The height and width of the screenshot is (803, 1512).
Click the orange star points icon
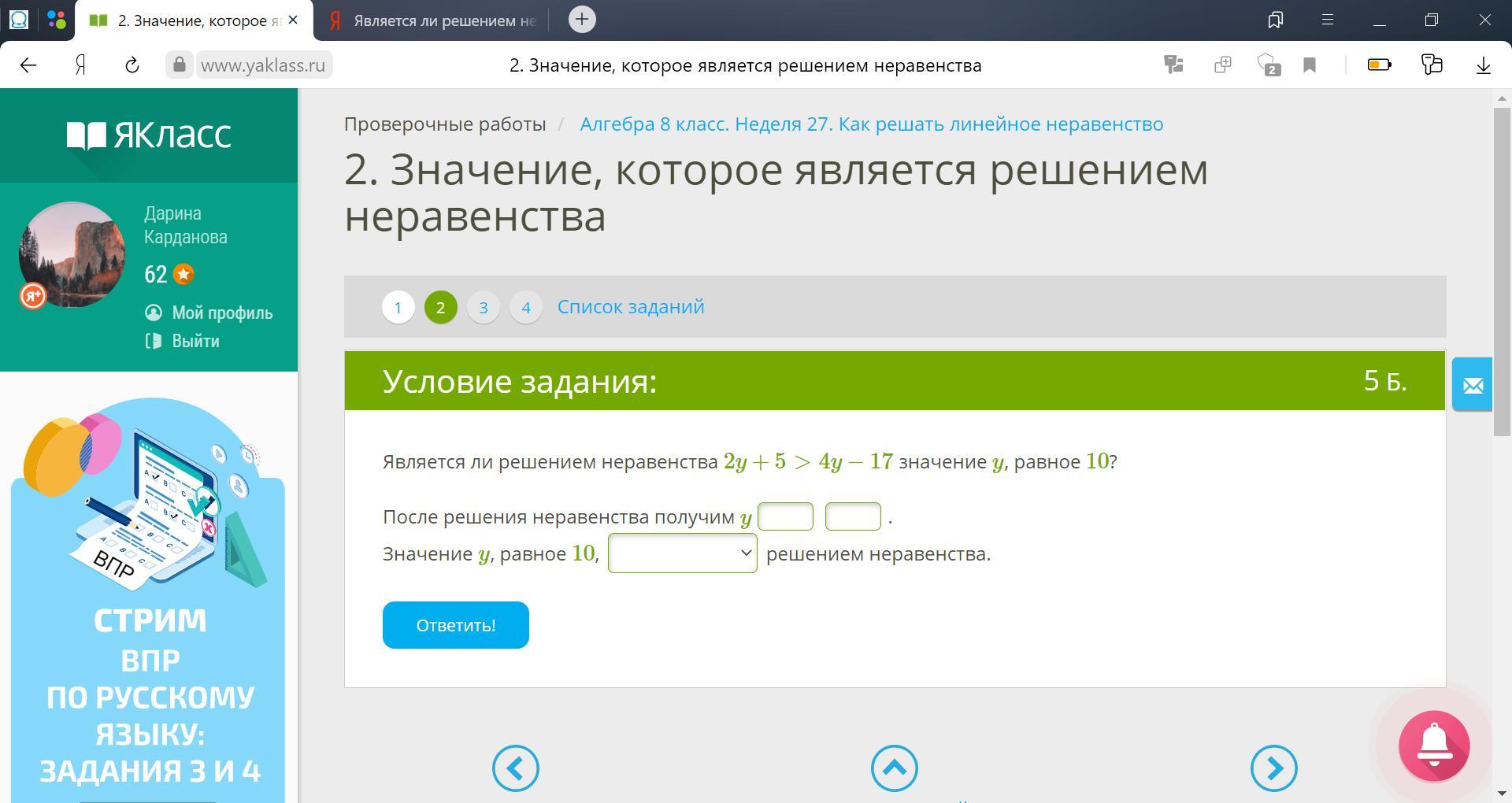click(x=183, y=274)
